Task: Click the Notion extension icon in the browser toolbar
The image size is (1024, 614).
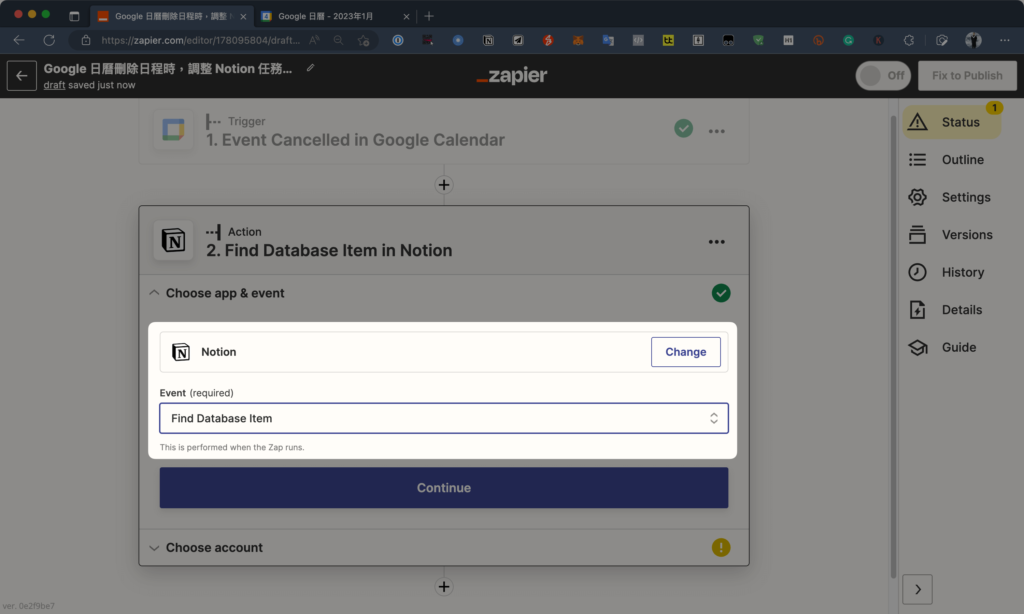Action: (488, 40)
